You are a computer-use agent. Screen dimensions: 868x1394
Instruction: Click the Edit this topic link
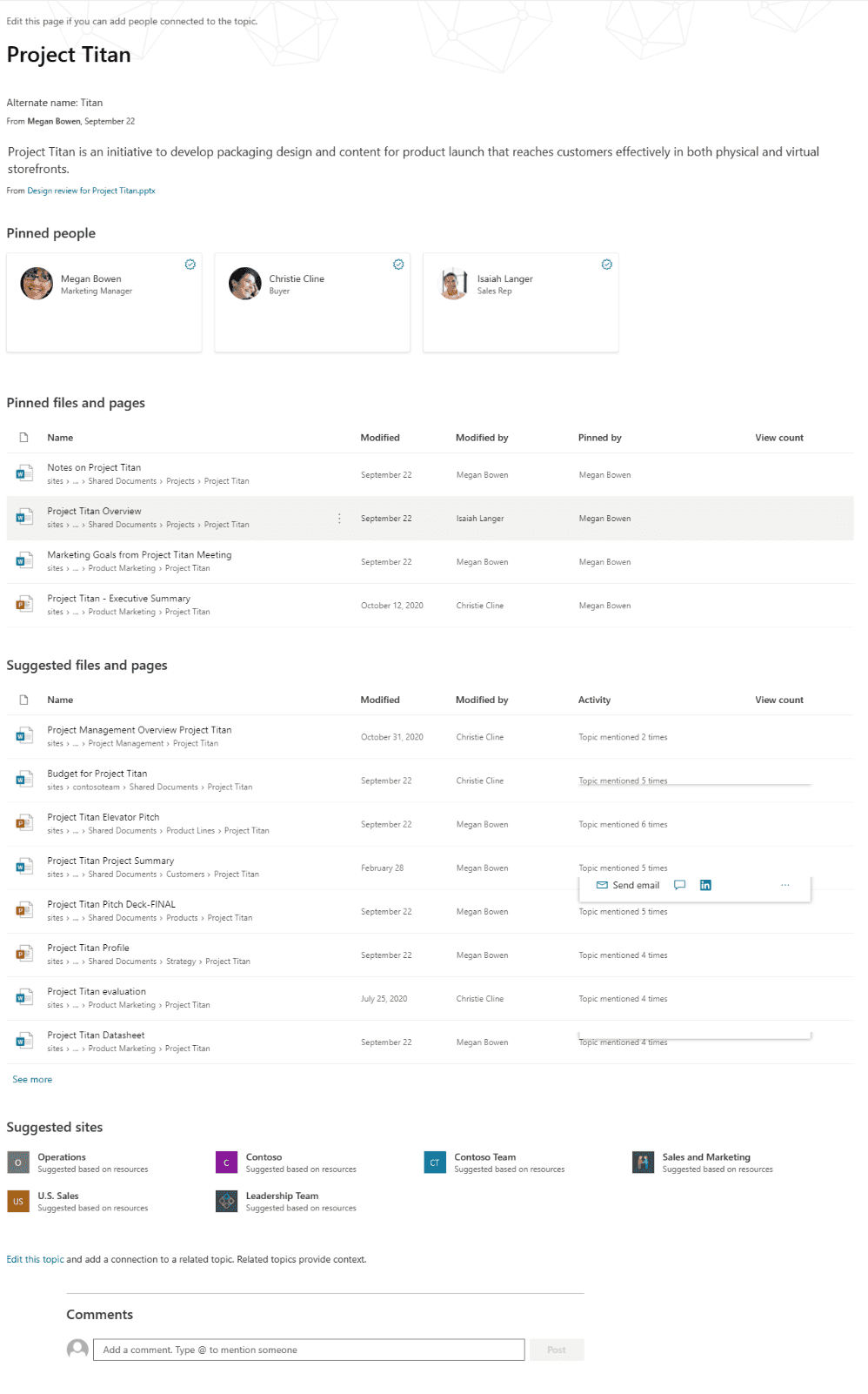(36, 1259)
